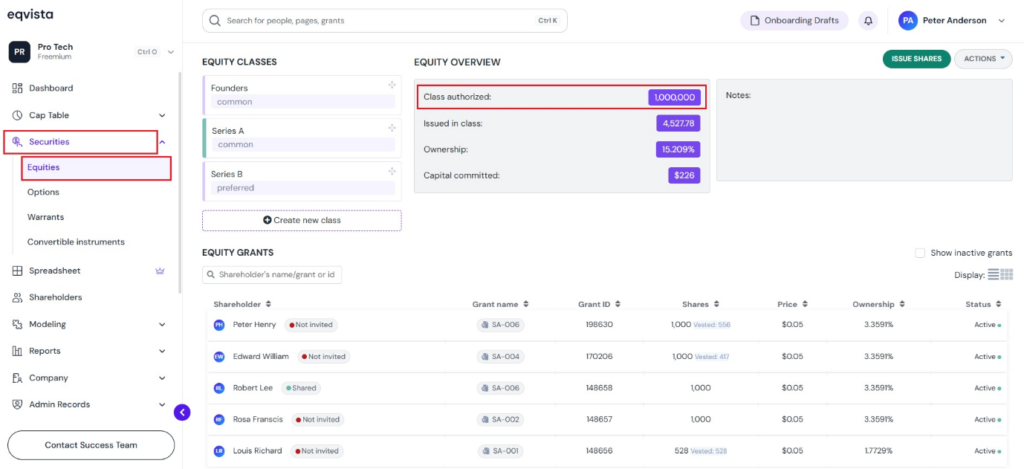Viewport: 1024px width, 469px height.
Task: Click the Shareholders people icon
Action: (x=18, y=297)
